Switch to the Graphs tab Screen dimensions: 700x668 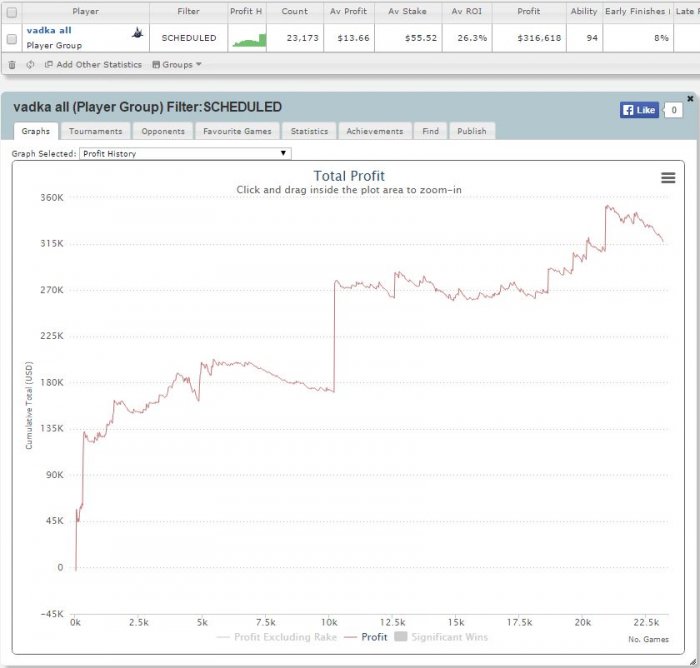tap(36, 131)
